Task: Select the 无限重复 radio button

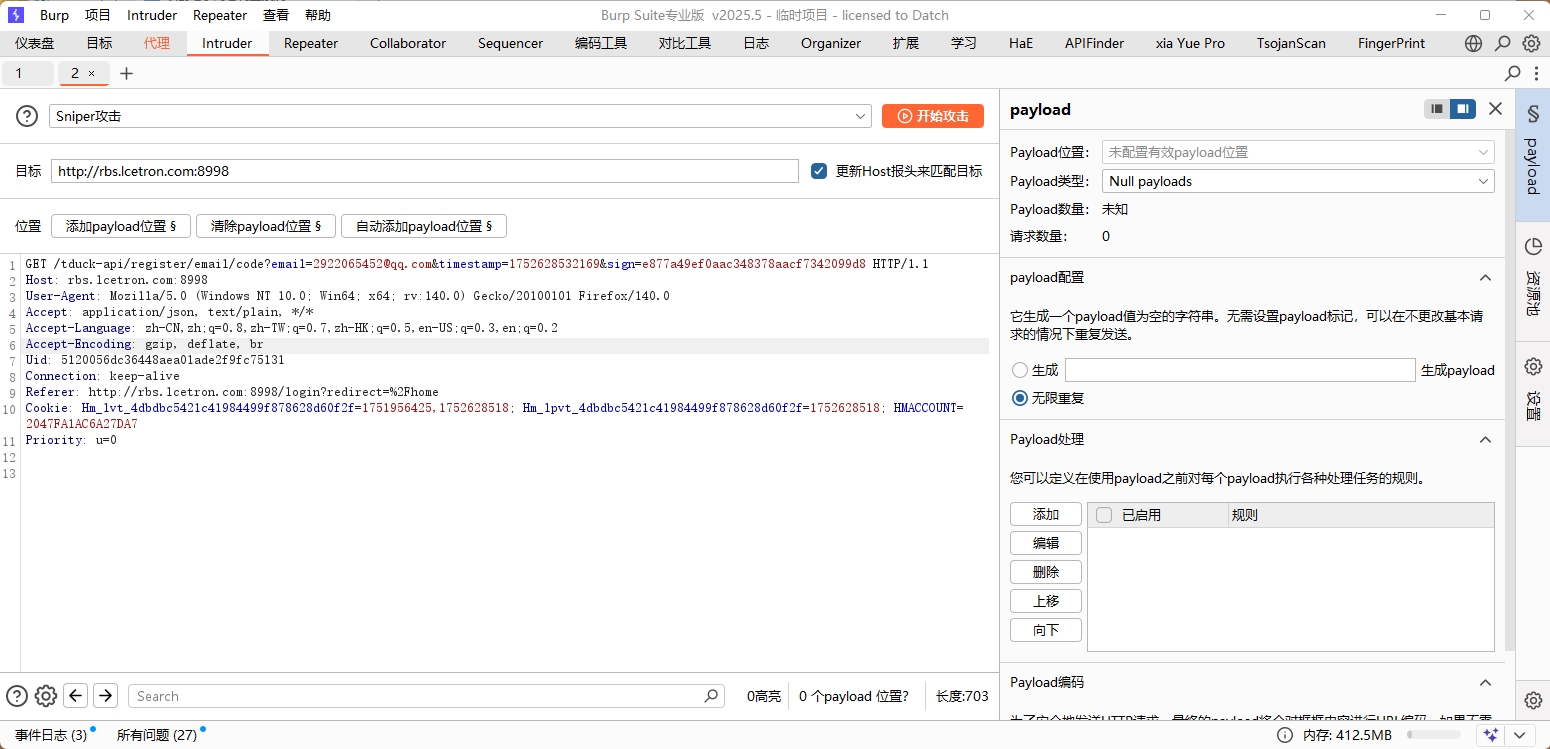Action: tap(1020, 398)
